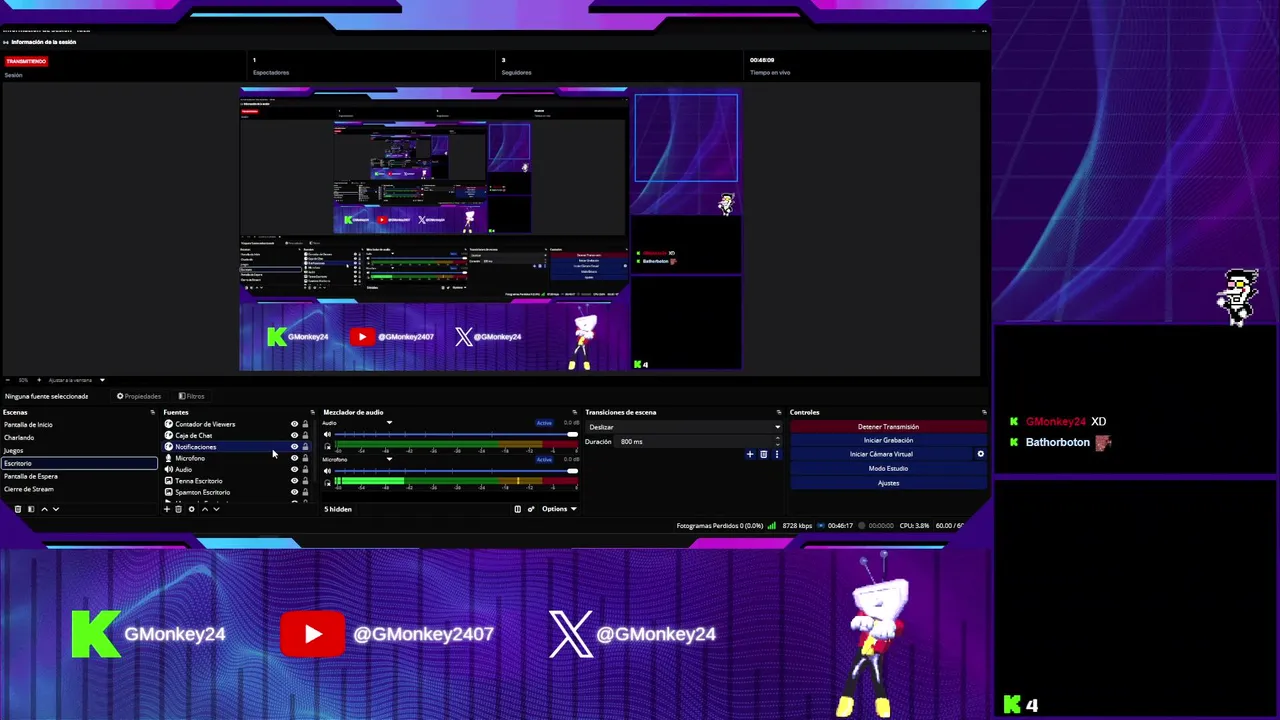The height and width of the screenshot is (720, 1280).
Task: Click Iniciar Grabación button
Action: 888,440
